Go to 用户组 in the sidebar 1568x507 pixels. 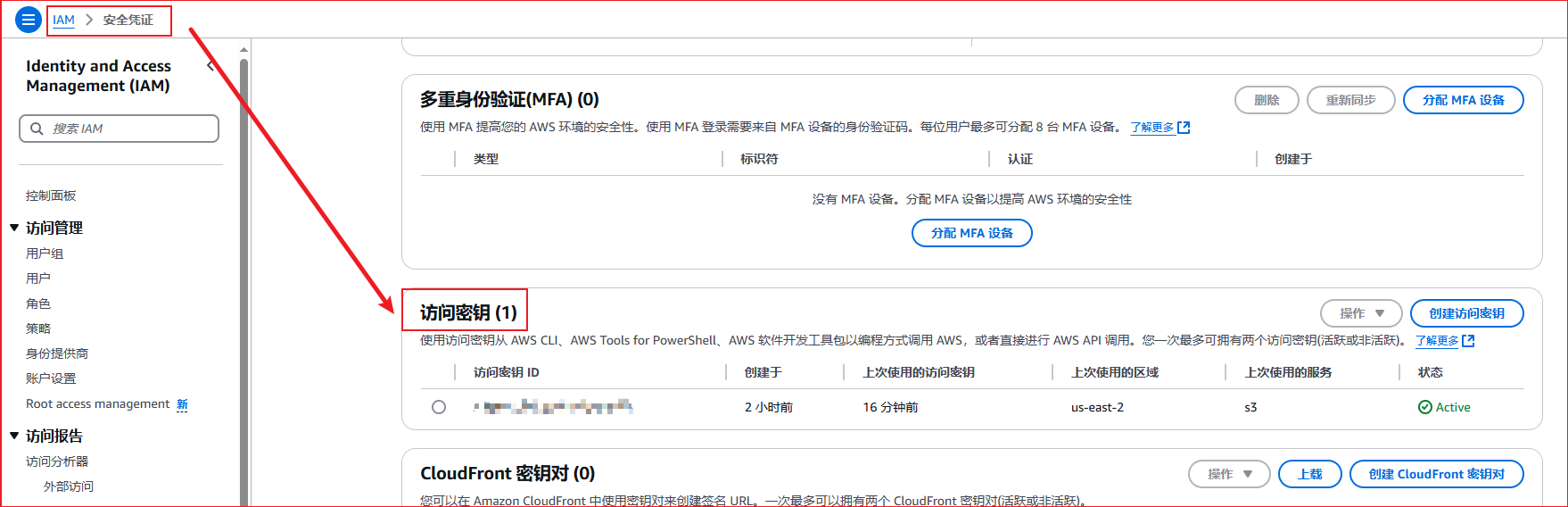(45, 253)
